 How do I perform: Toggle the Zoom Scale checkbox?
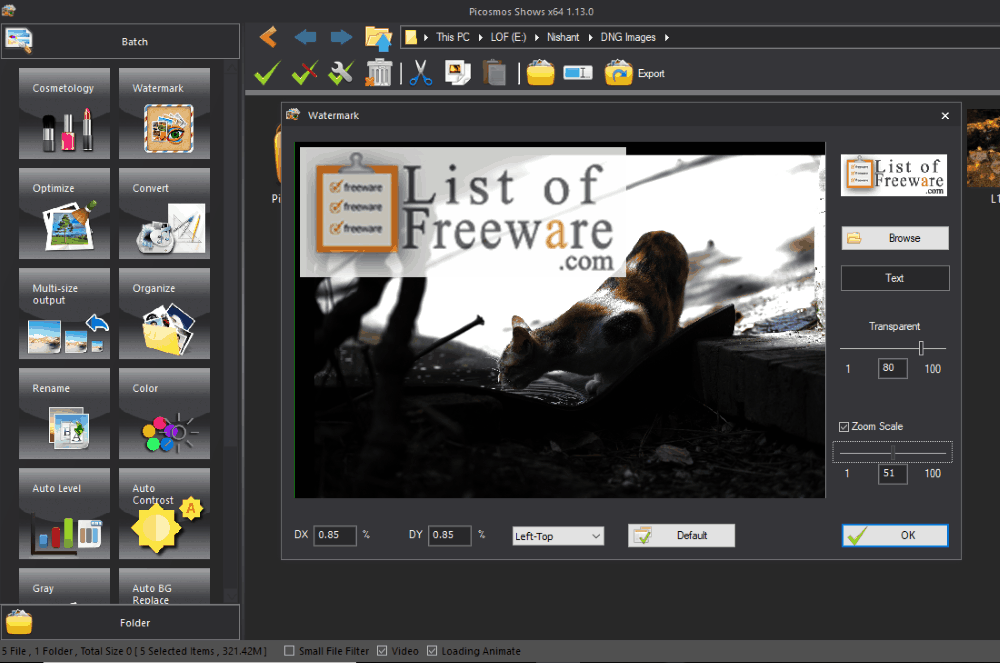click(844, 426)
